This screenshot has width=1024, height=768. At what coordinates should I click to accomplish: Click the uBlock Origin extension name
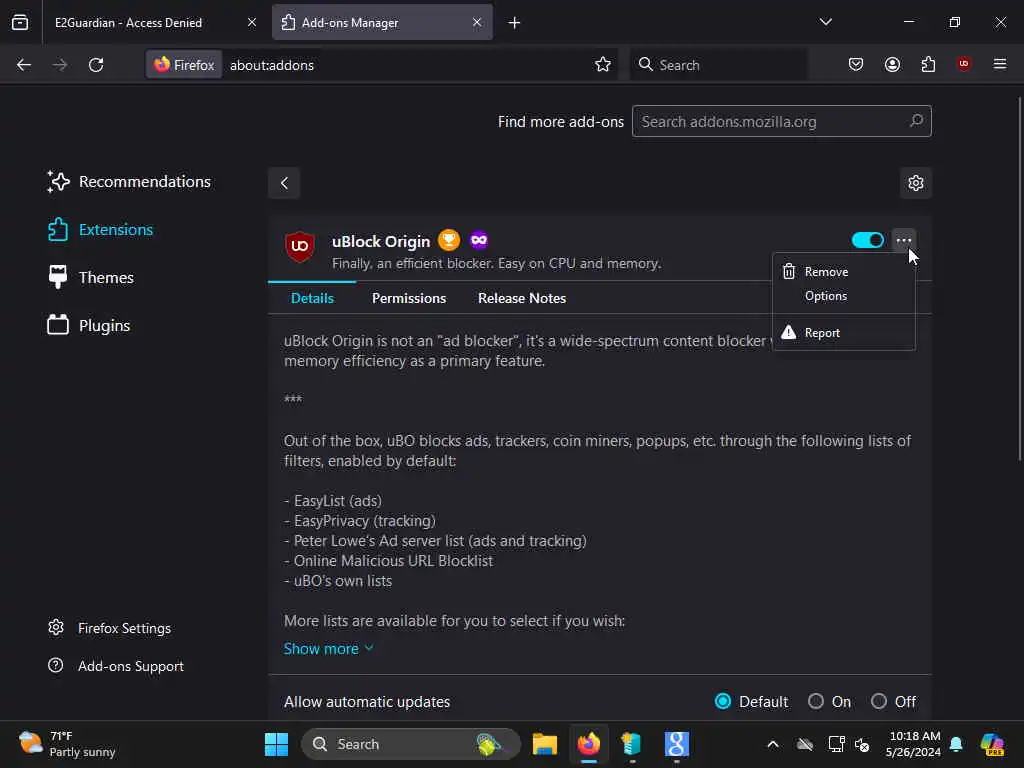click(381, 242)
